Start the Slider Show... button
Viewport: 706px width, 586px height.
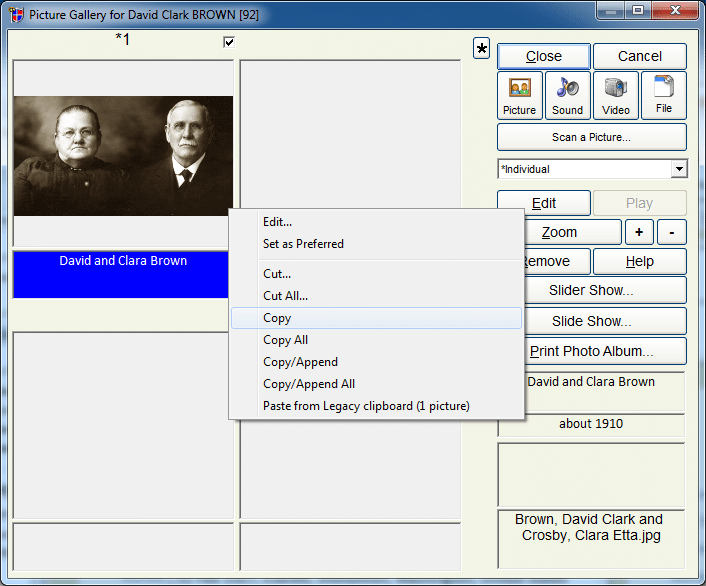pos(605,290)
